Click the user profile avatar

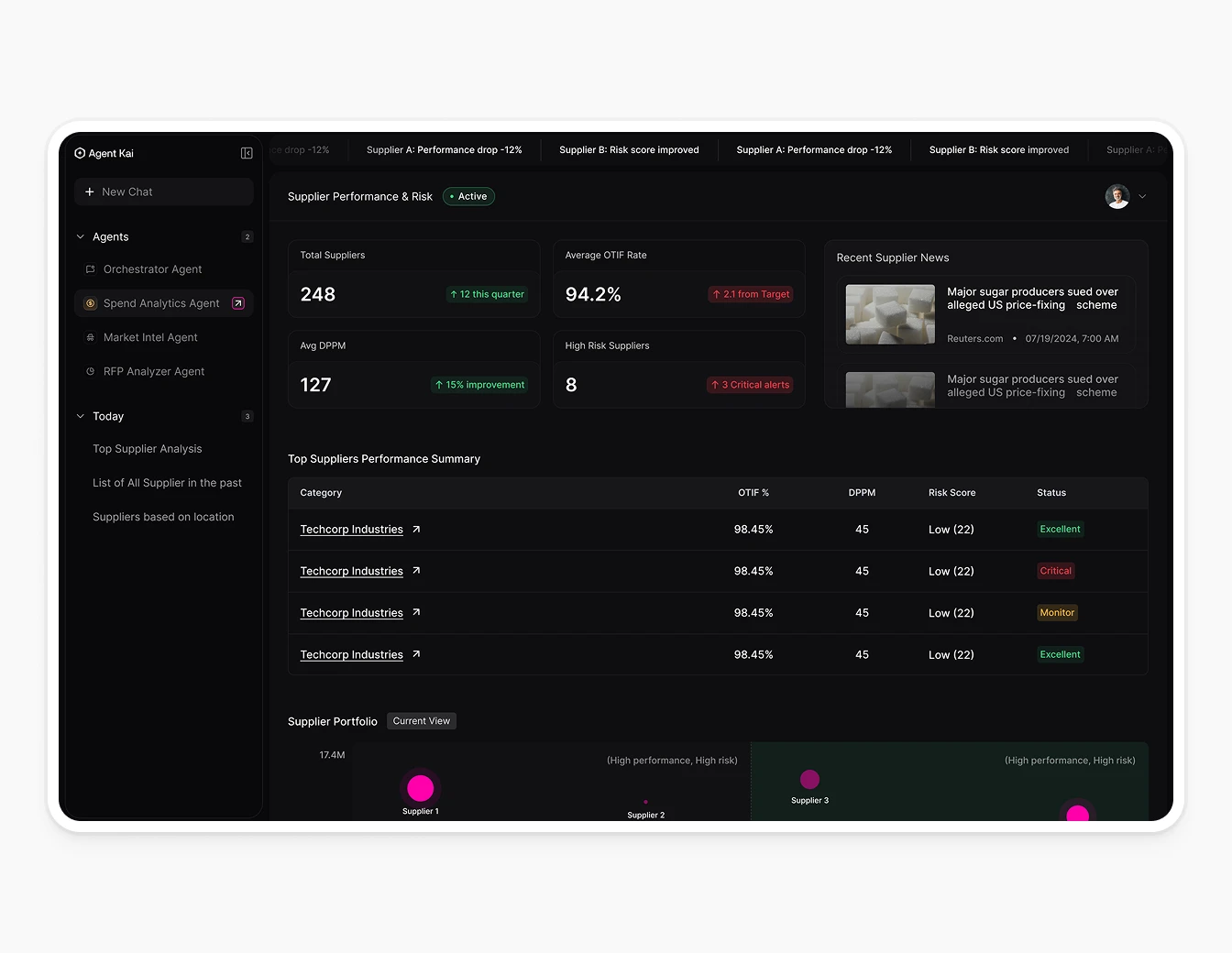[1116, 196]
